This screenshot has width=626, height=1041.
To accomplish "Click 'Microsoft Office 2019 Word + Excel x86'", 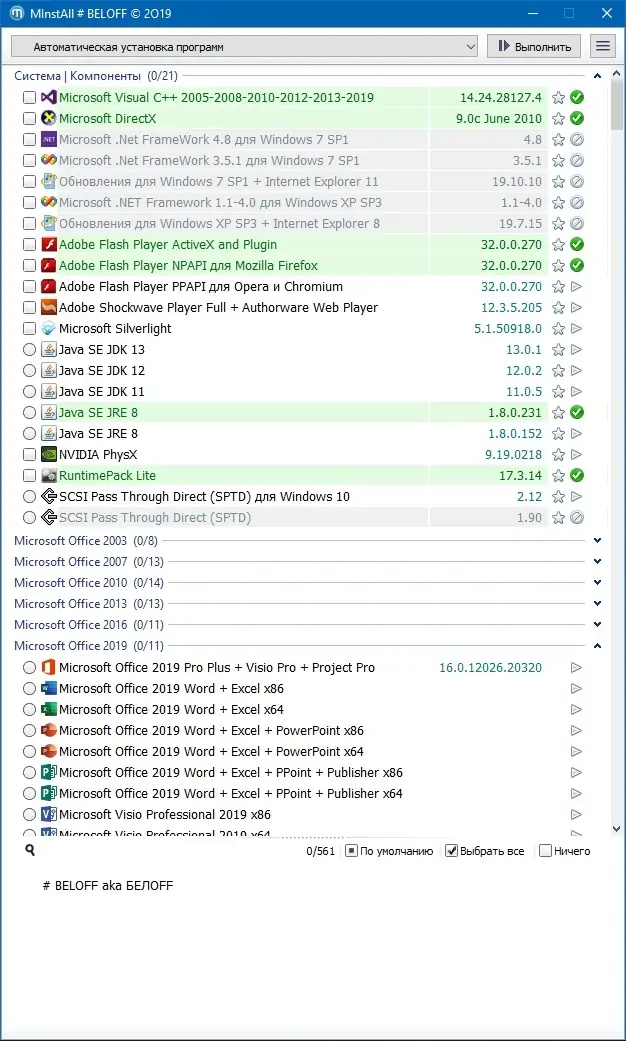I will point(171,688).
